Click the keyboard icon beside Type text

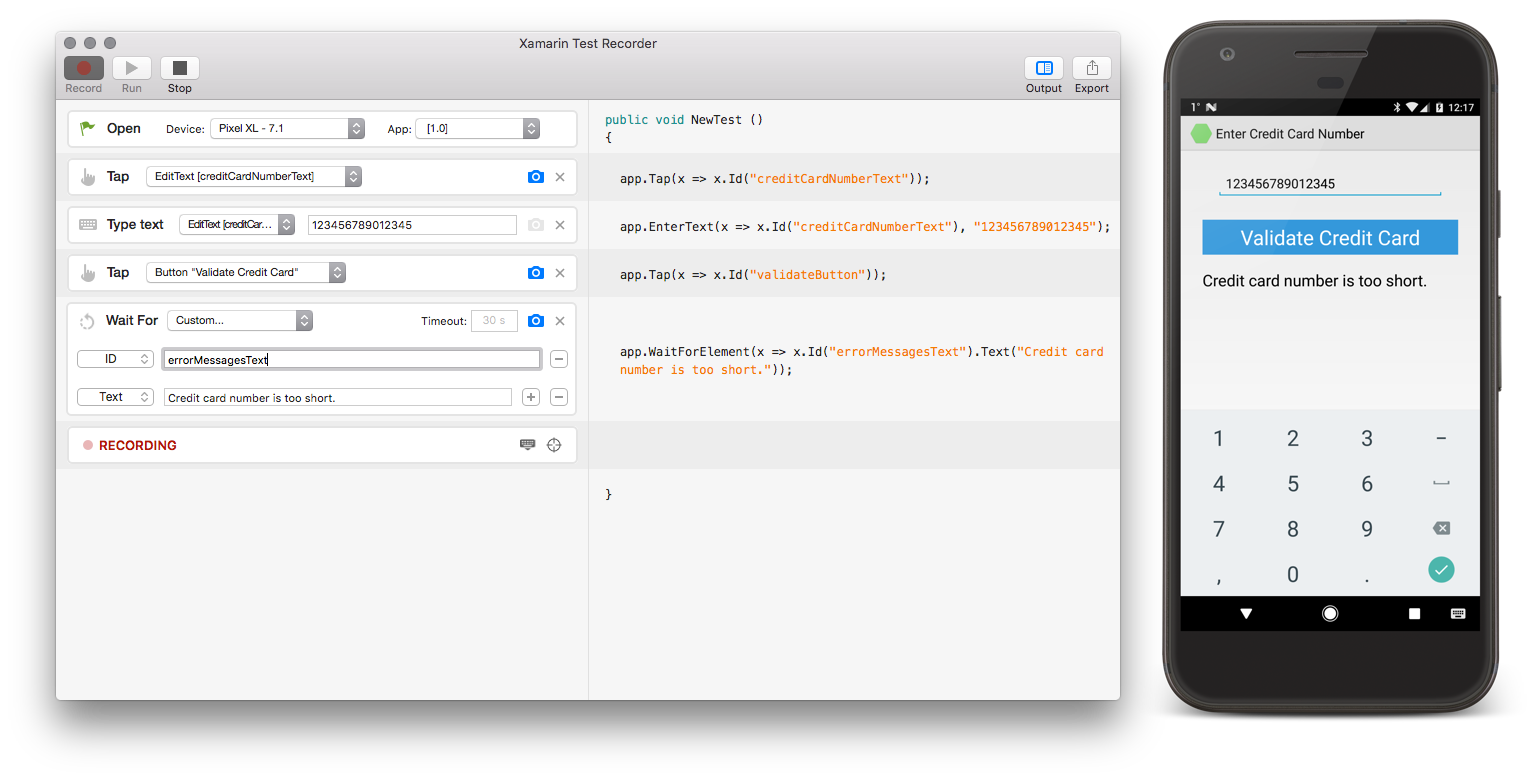pos(88,225)
